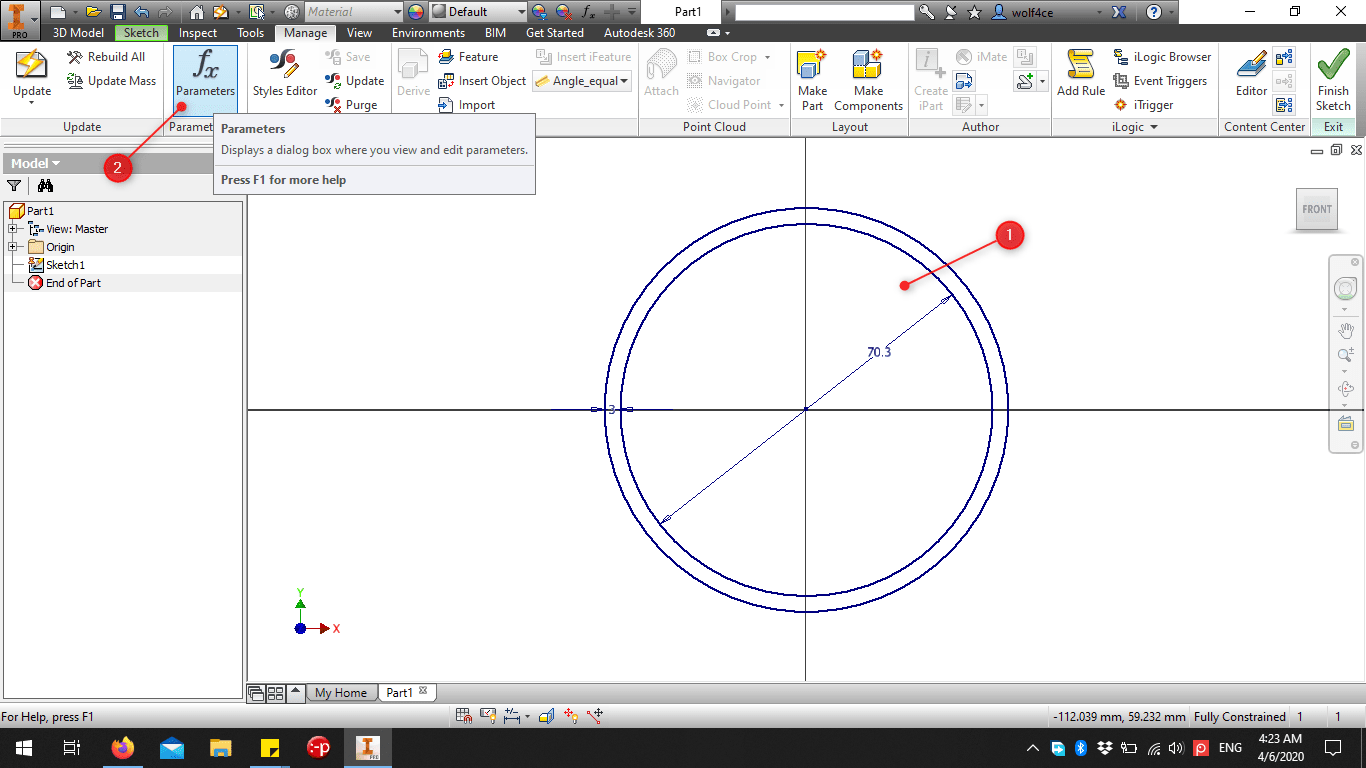Click the filter funnel in Model browser
Viewport: 1366px width, 768px height.
tap(14, 185)
